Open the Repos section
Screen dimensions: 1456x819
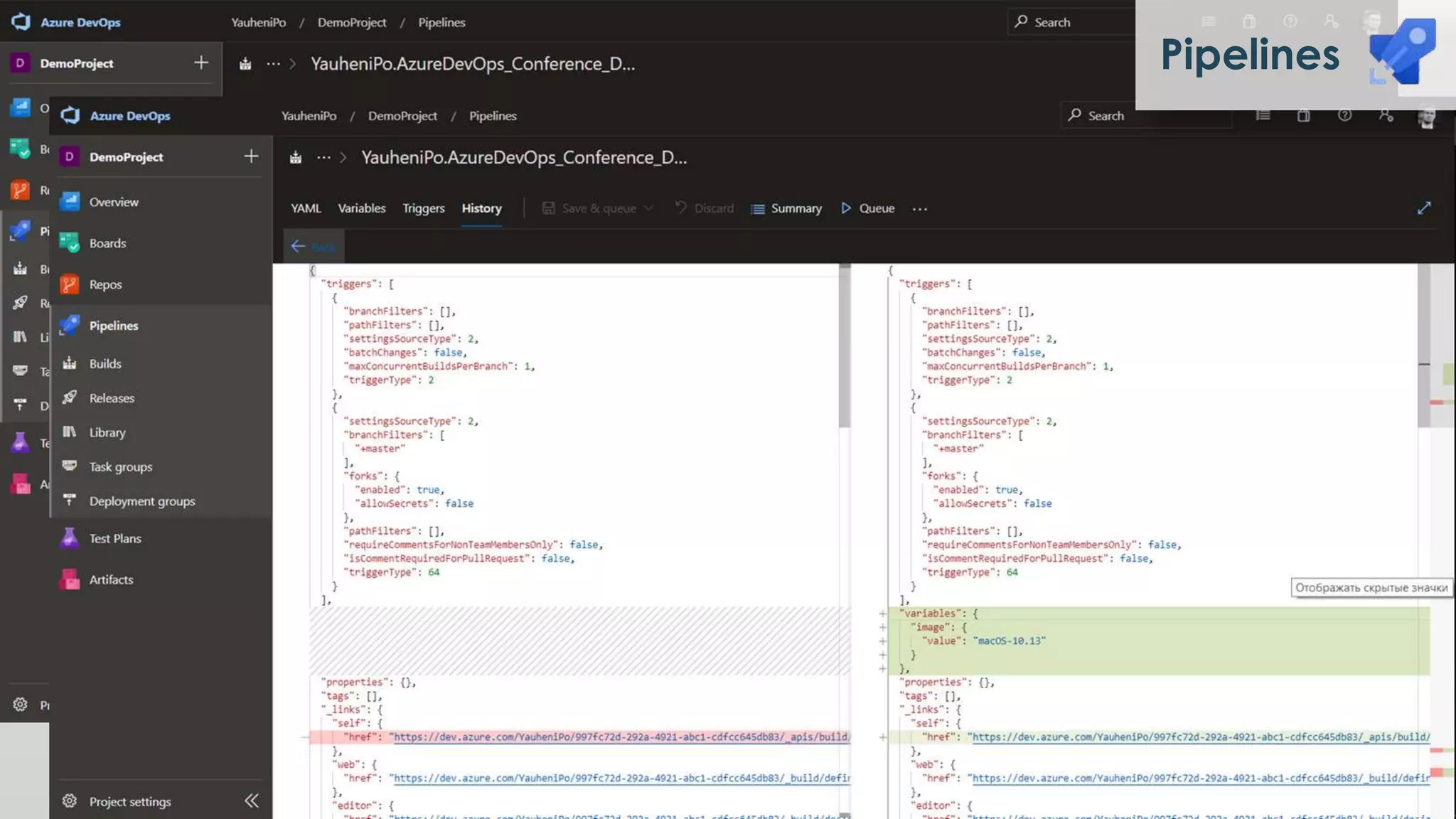105,284
